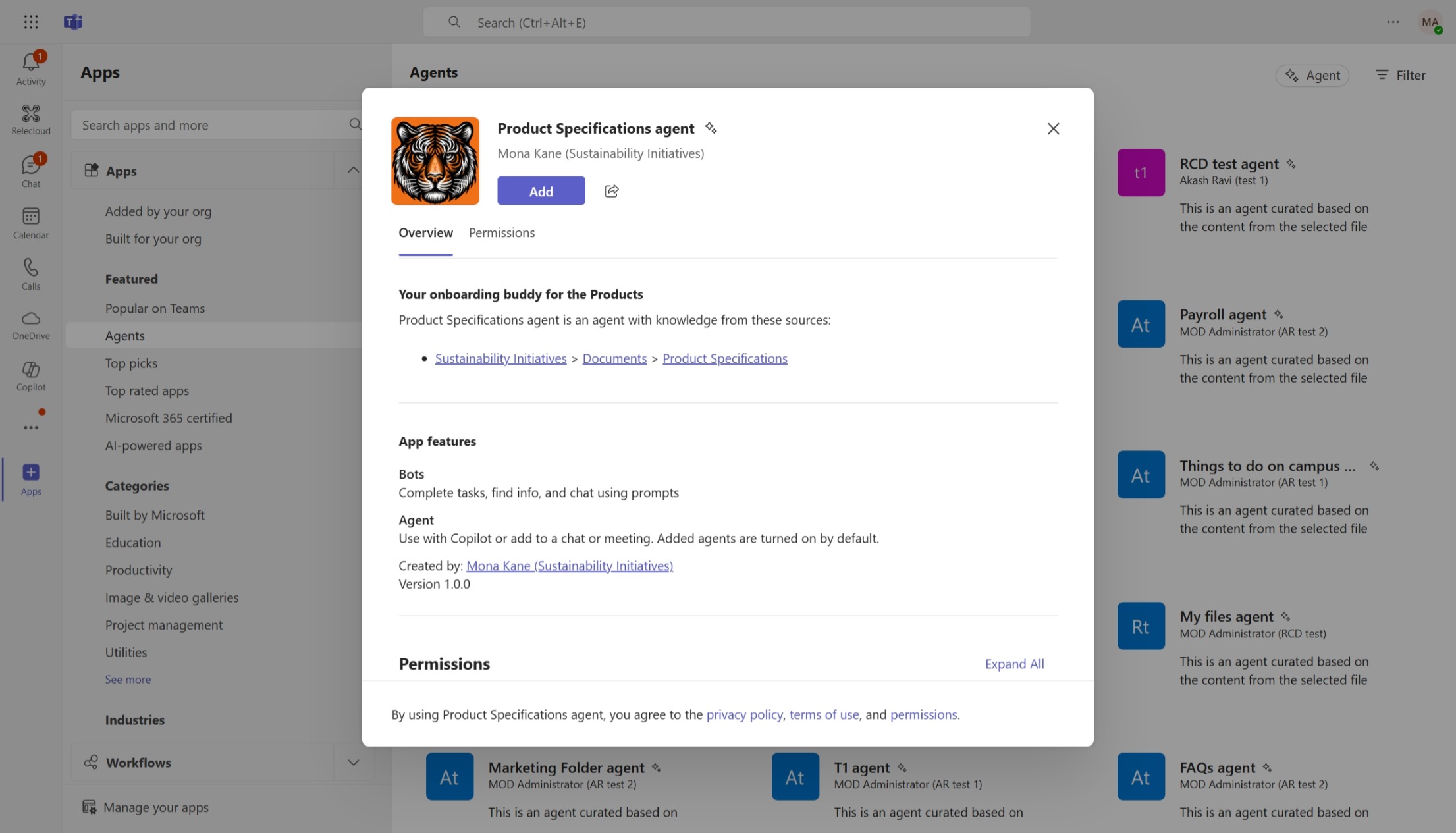Launch the Relecloud app
Viewport: 1456px width, 833px height.
(x=31, y=119)
